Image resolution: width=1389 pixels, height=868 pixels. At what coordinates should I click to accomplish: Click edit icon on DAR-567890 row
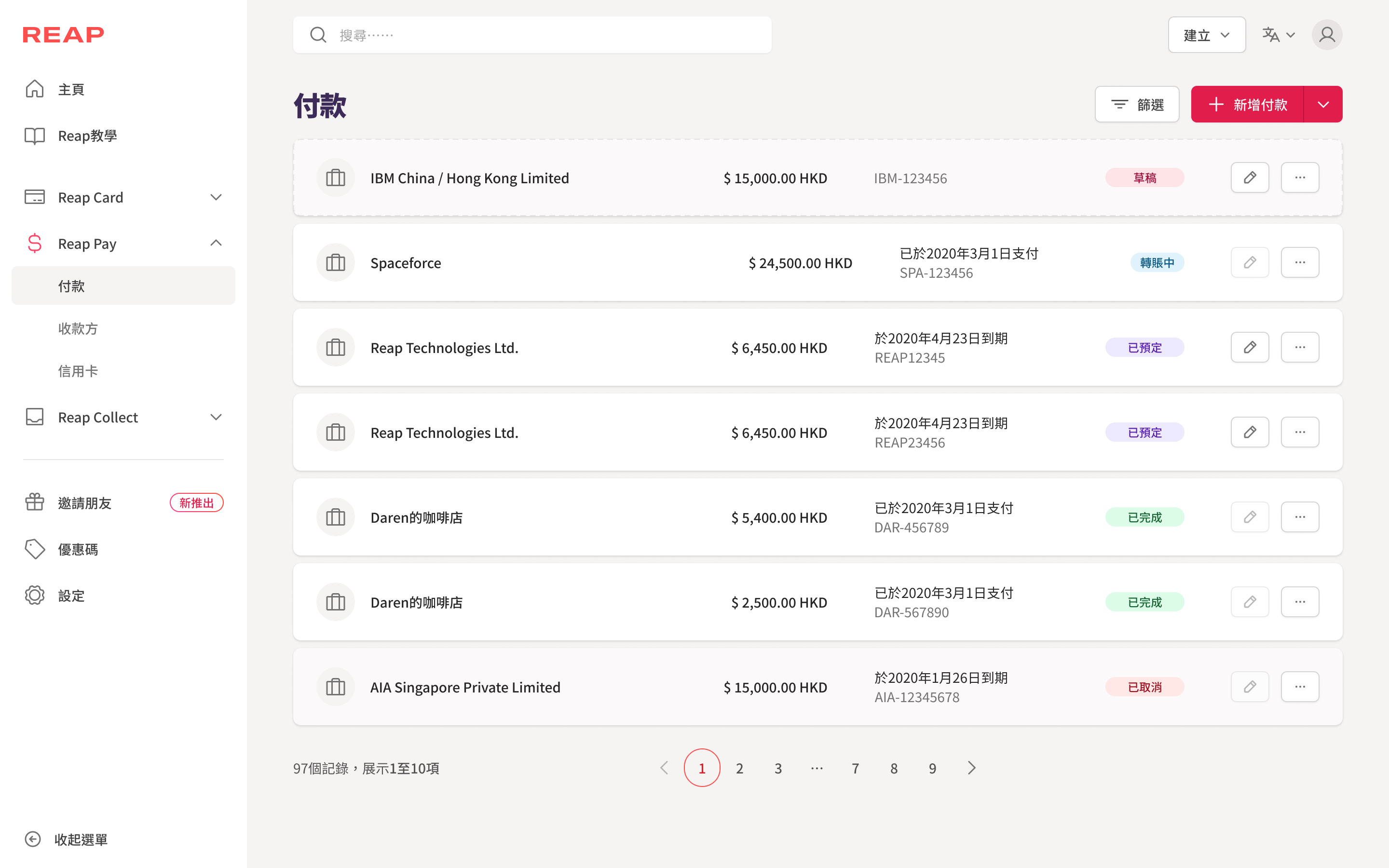(1250, 602)
